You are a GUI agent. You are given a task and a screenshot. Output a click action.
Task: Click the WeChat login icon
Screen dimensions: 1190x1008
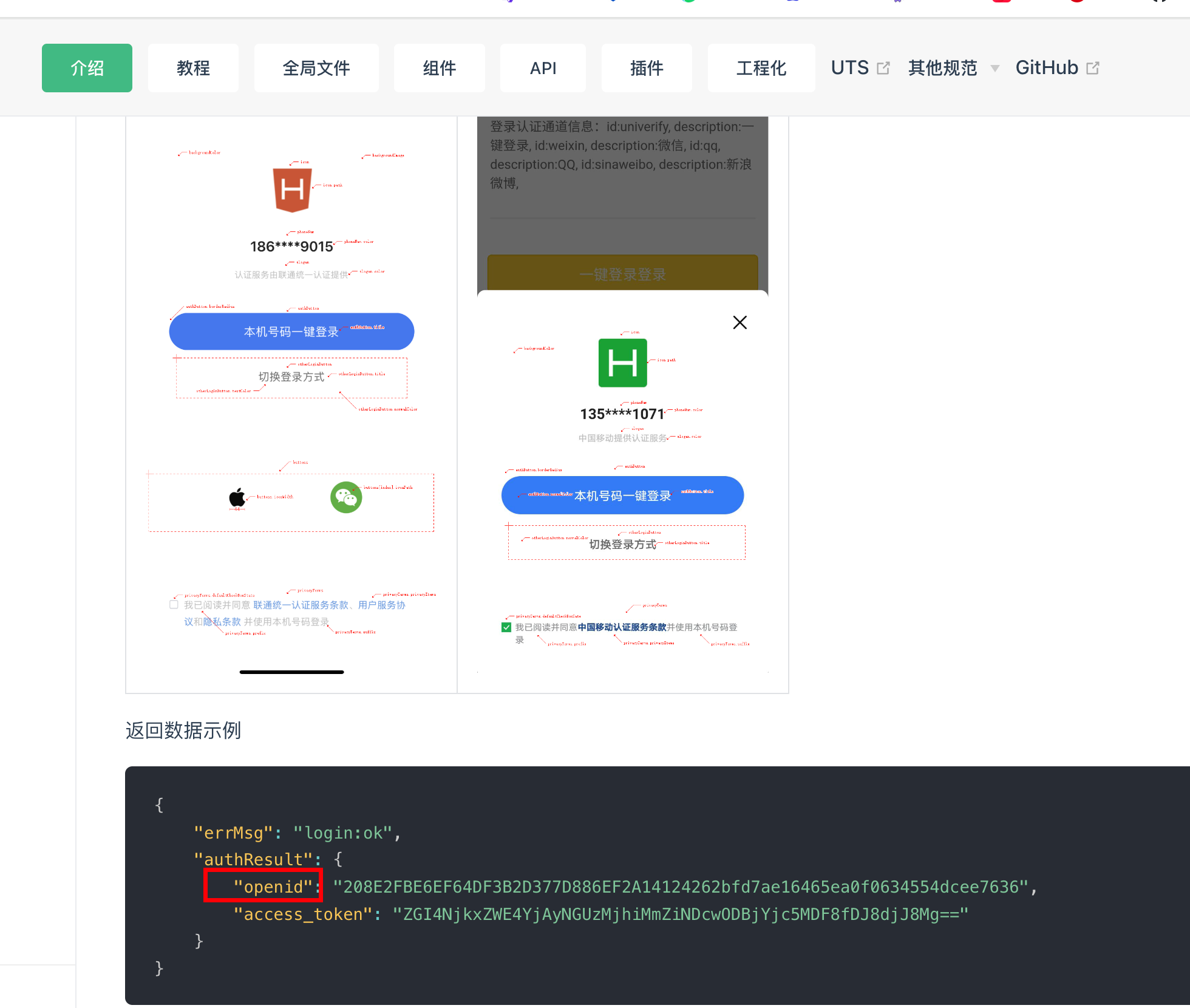click(x=346, y=497)
